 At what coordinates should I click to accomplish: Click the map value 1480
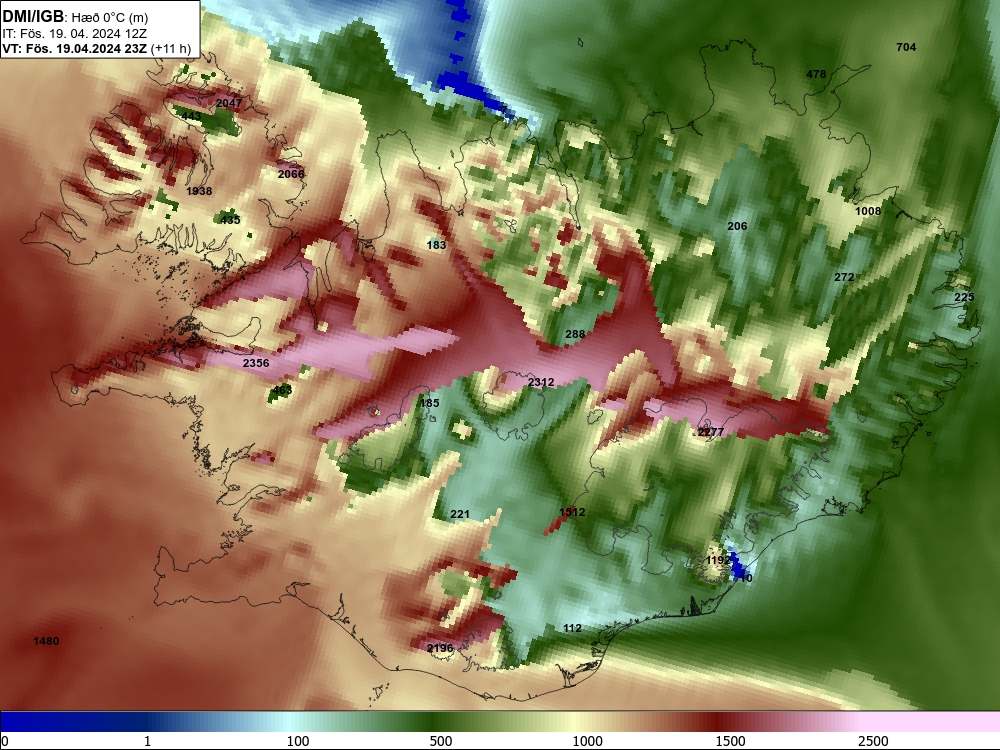tap(46, 641)
